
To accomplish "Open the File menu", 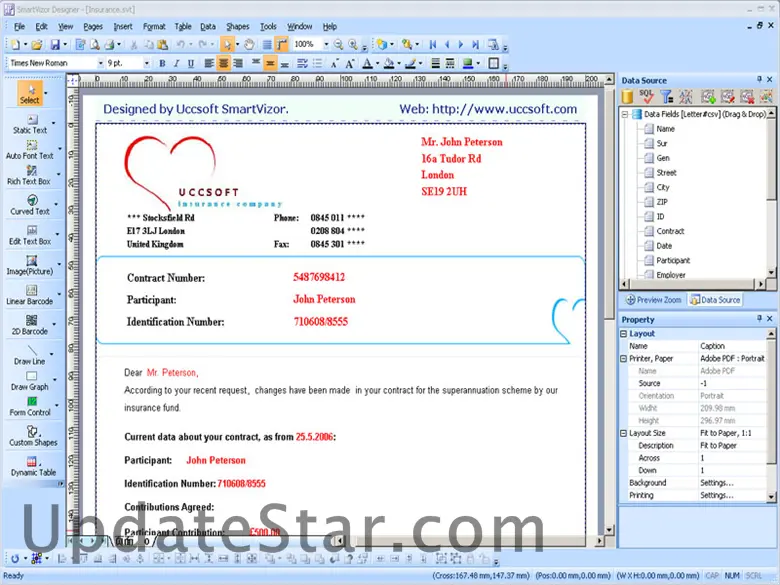I will point(19,26).
